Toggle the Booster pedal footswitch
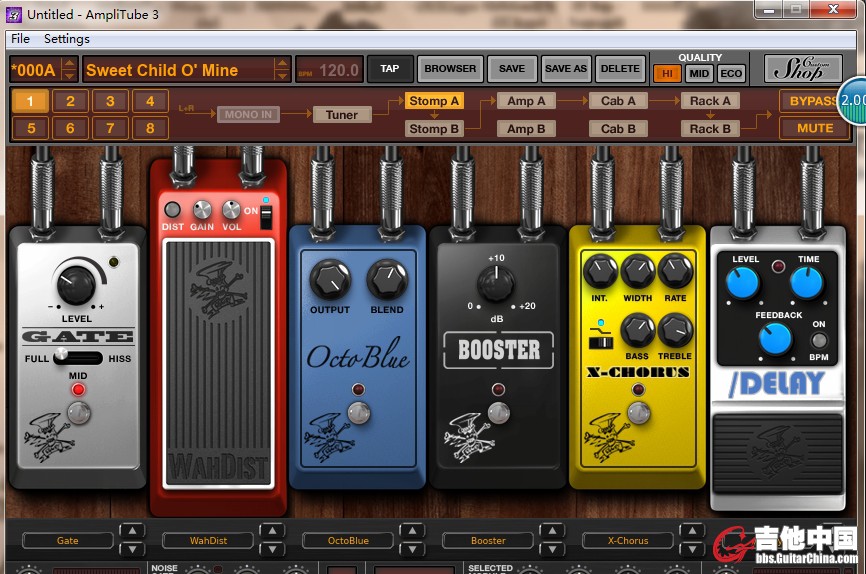This screenshot has height=574, width=866. pyautogui.click(x=499, y=413)
